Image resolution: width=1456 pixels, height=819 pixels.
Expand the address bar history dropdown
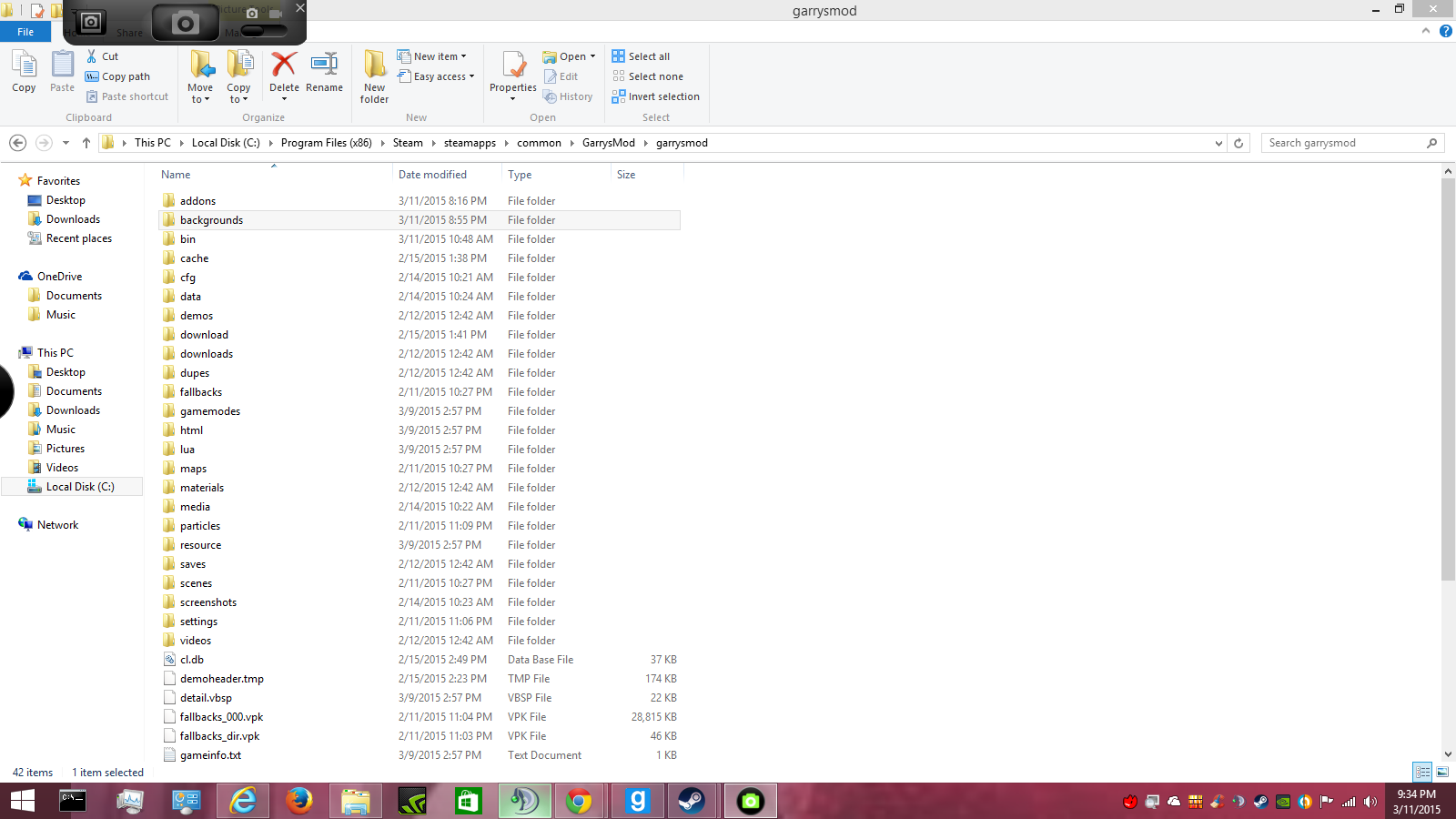click(1218, 143)
